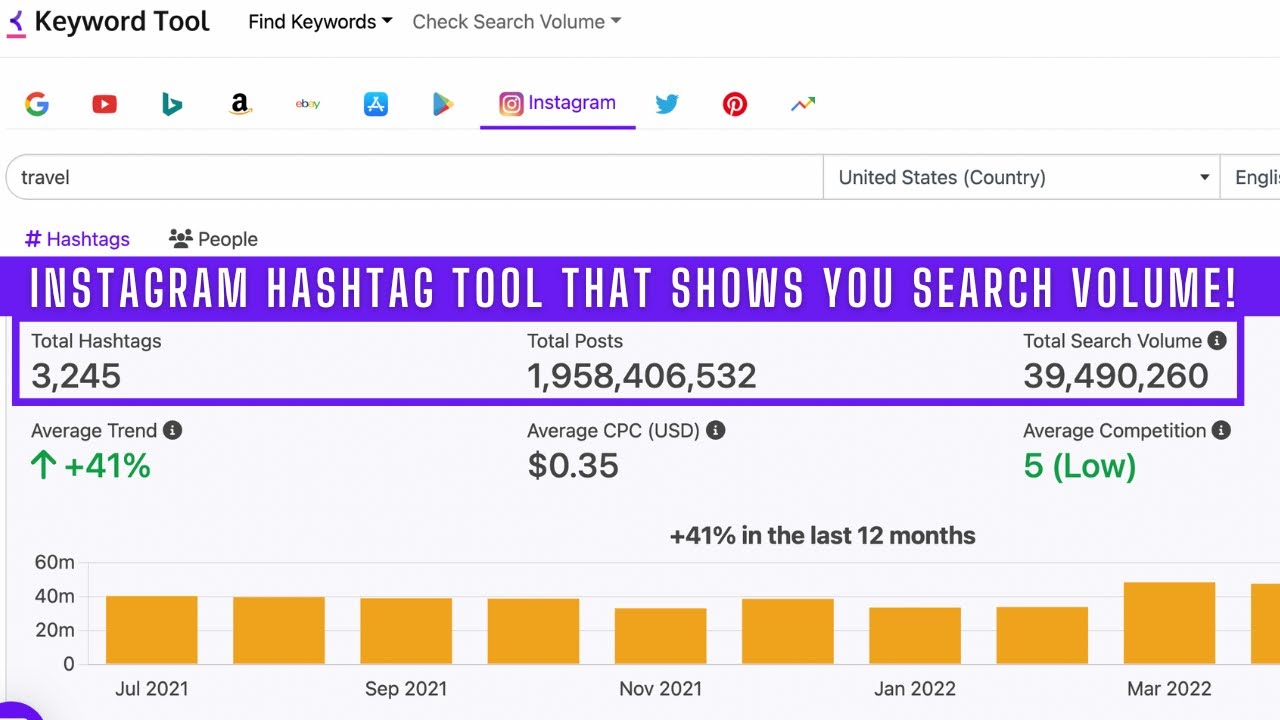
Task: Click the 5 (Low) competition value
Action: click(1080, 465)
